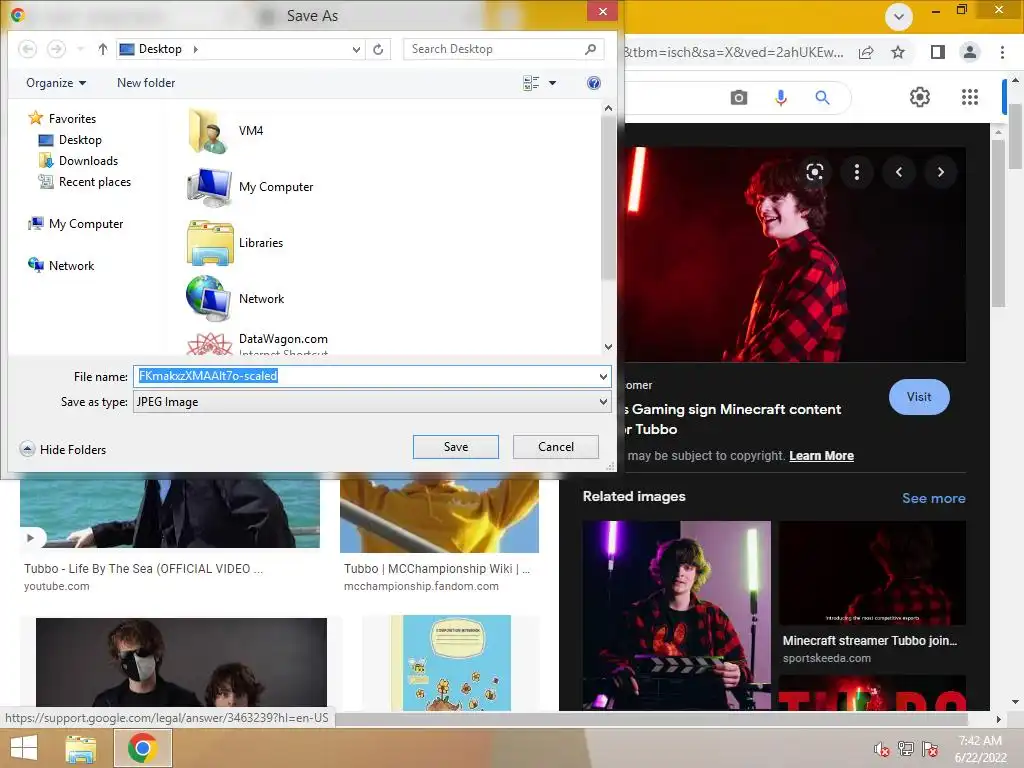This screenshot has height=768, width=1024.
Task: Select My Computer in navigation pane
Action: 76,224
